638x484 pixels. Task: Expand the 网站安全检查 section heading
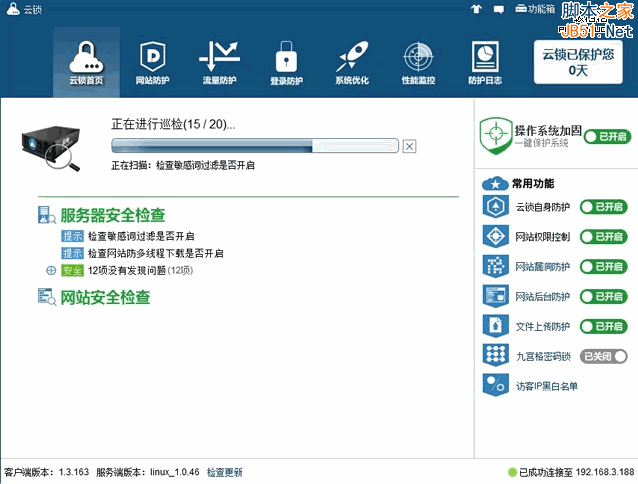[105, 297]
